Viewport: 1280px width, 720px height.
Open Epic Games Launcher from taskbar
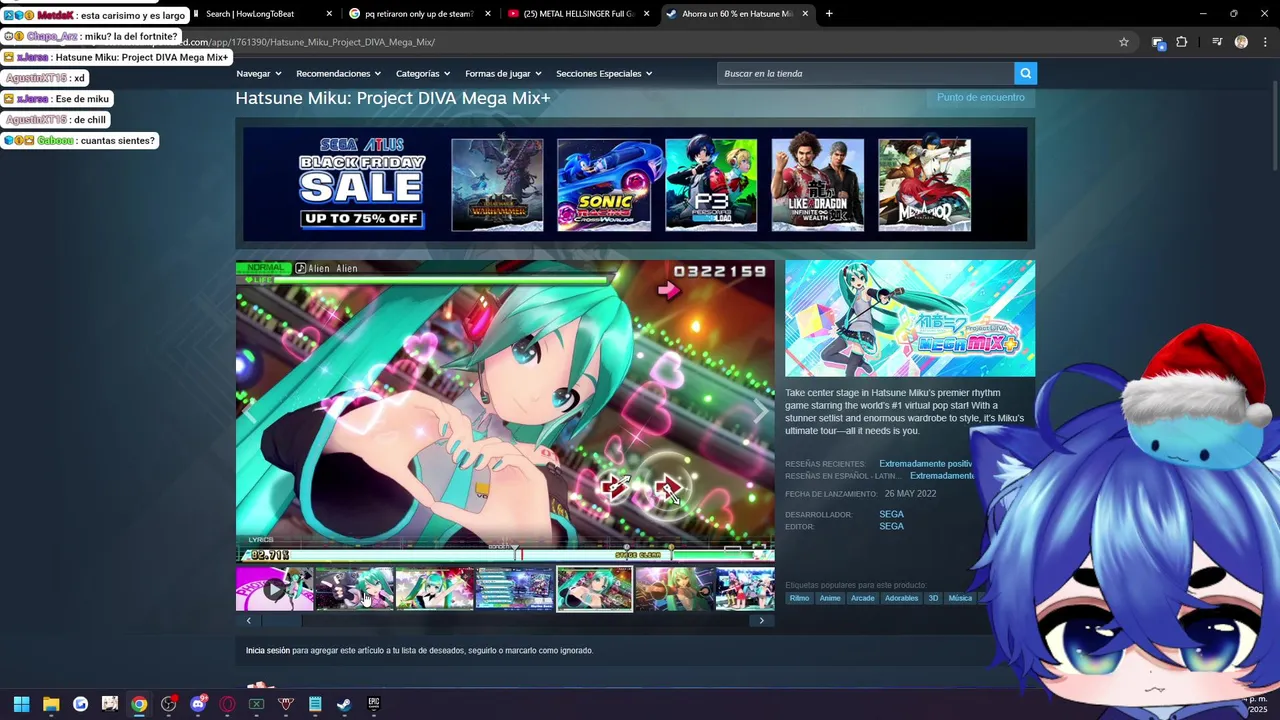[x=373, y=704]
